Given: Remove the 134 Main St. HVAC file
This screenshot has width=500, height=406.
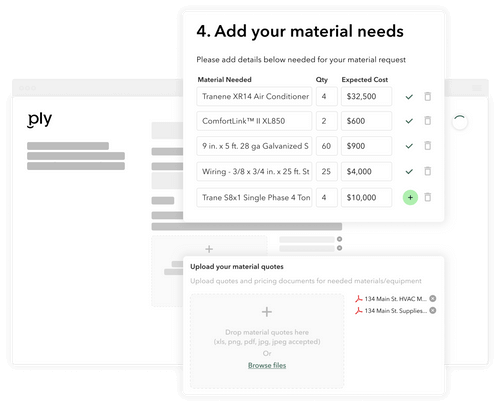Looking at the screenshot, I should pyautogui.click(x=433, y=298).
